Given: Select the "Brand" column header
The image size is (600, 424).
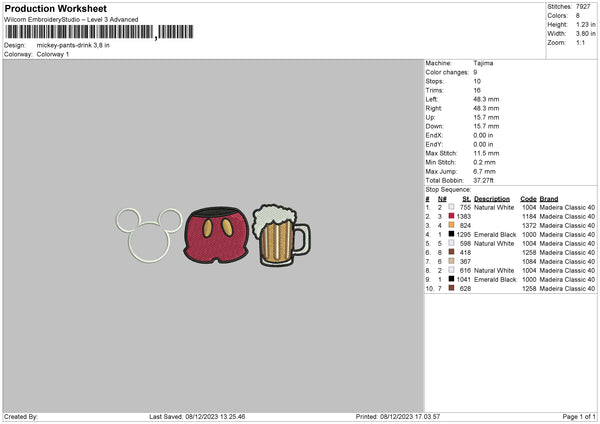Looking at the screenshot, I should tap(549, 199).
